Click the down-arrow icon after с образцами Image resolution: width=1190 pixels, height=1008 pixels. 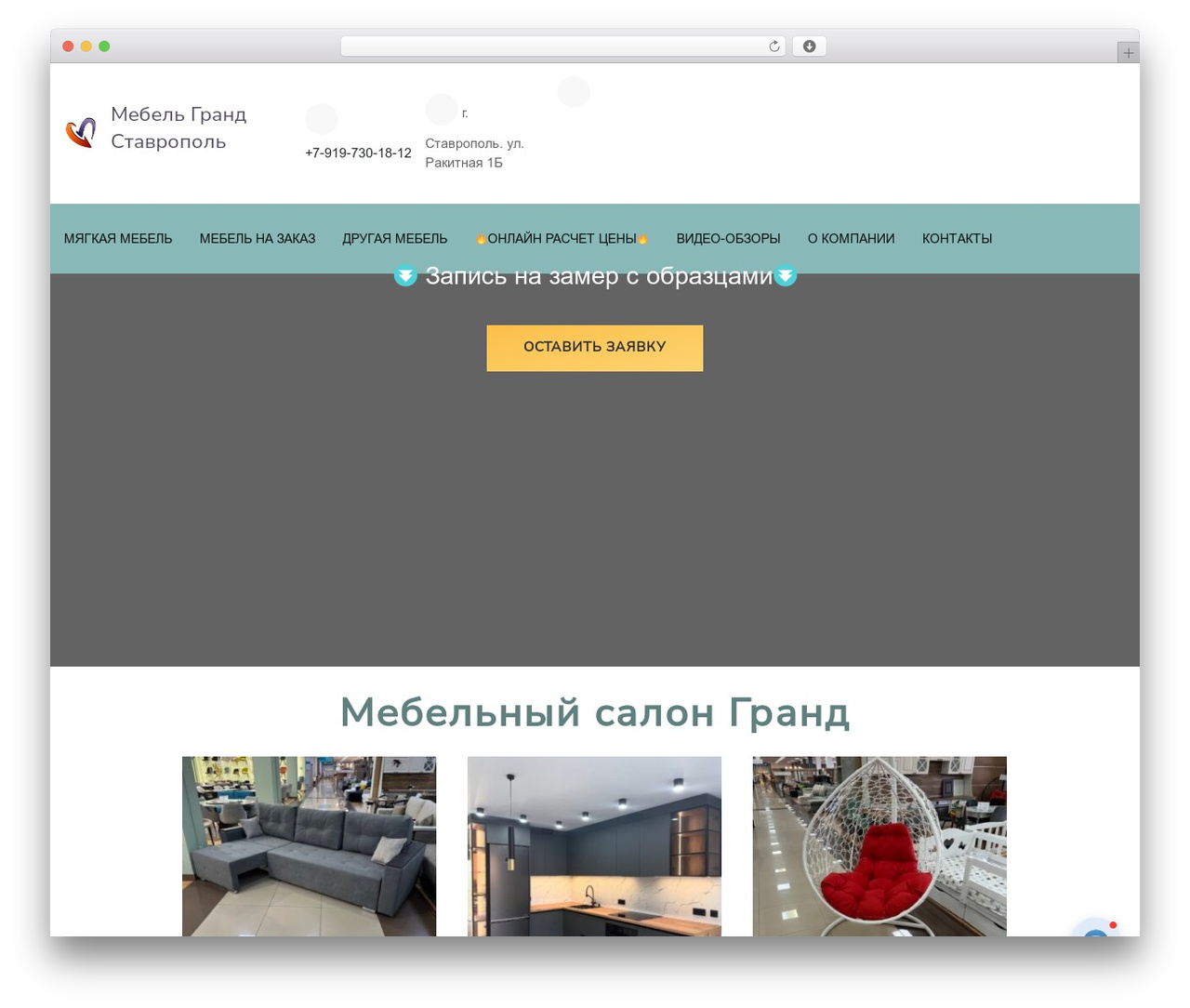click(786, 275)
